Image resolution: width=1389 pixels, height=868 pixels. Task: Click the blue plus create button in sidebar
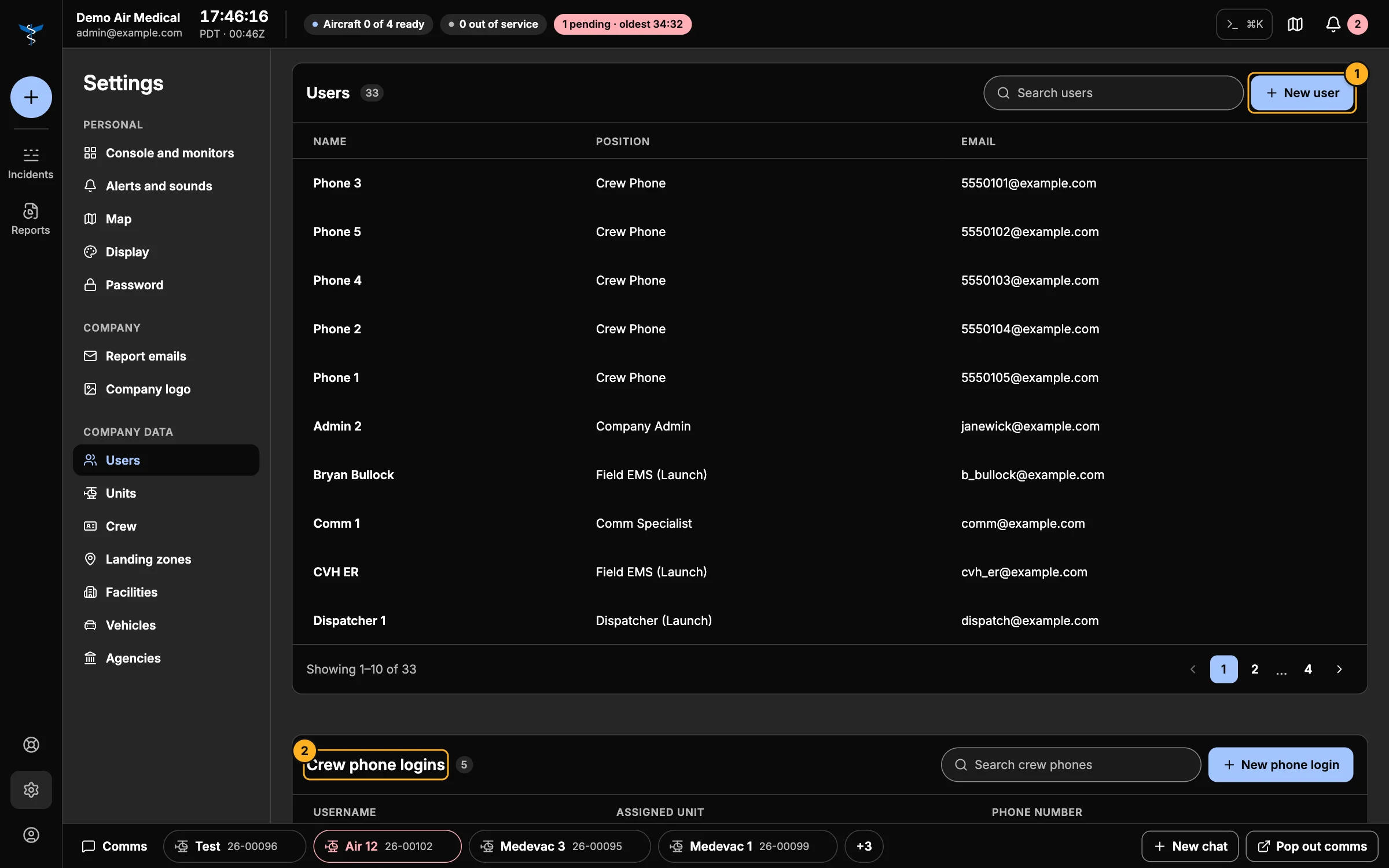(x=31, y=97)
